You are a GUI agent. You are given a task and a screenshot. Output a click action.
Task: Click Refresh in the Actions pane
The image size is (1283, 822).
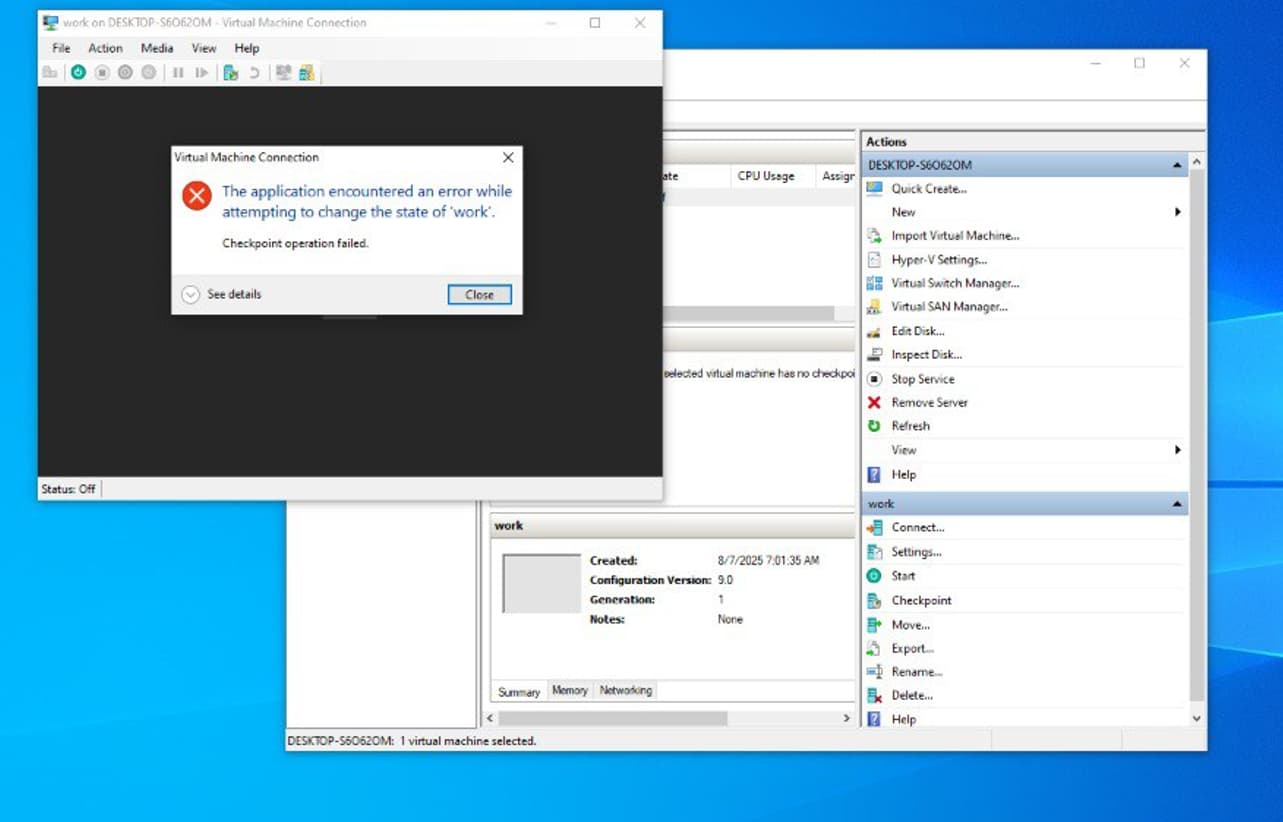tap(909, 426)
